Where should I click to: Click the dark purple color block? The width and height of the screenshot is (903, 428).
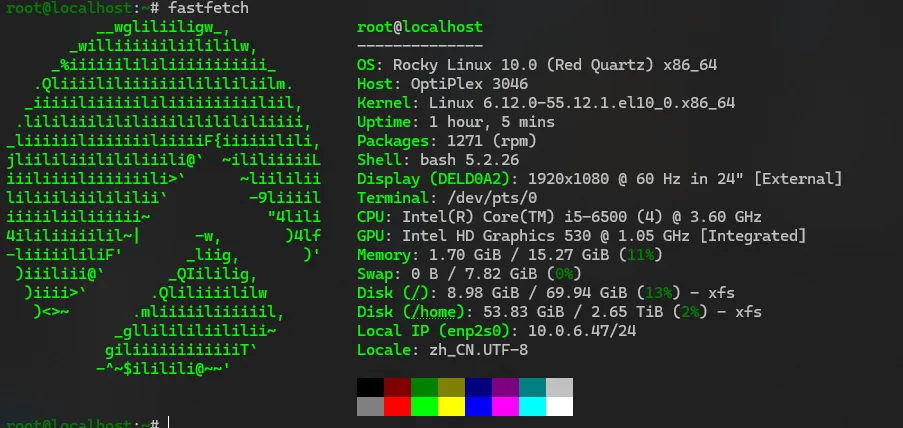506,387
